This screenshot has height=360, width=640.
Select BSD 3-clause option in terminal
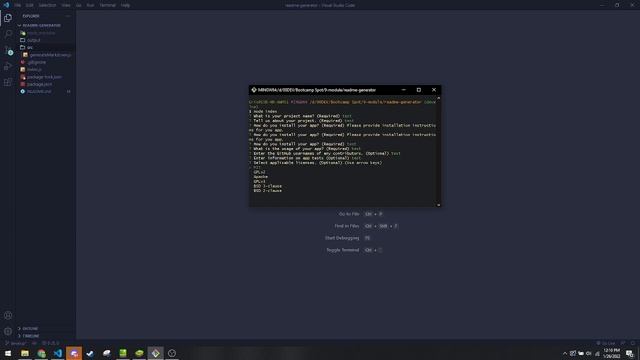[x=267, y=186]
